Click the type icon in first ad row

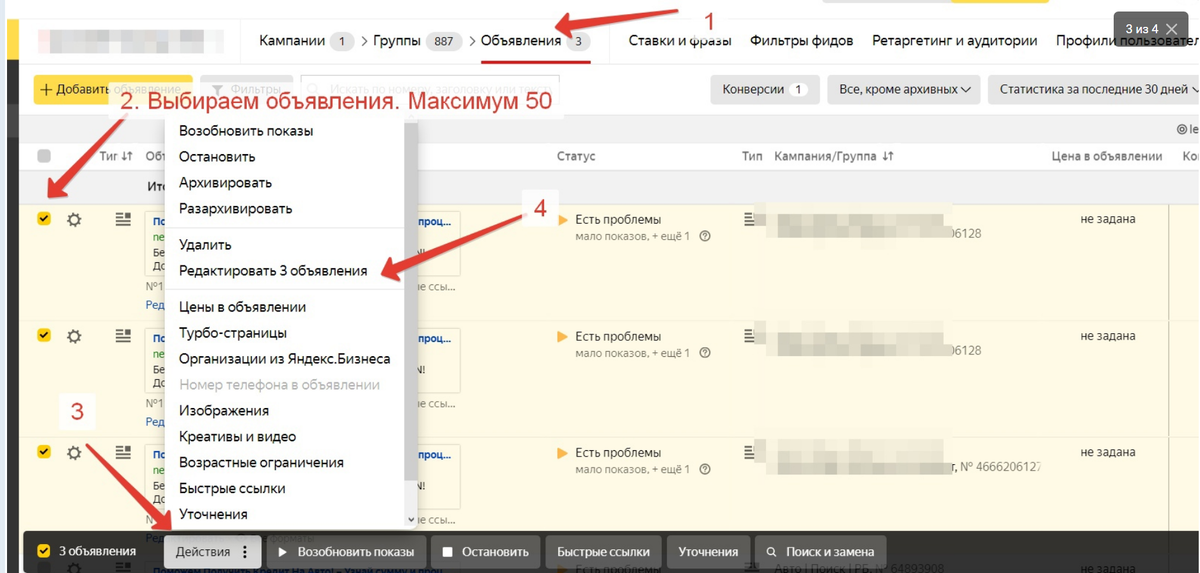tap(749, 218)
